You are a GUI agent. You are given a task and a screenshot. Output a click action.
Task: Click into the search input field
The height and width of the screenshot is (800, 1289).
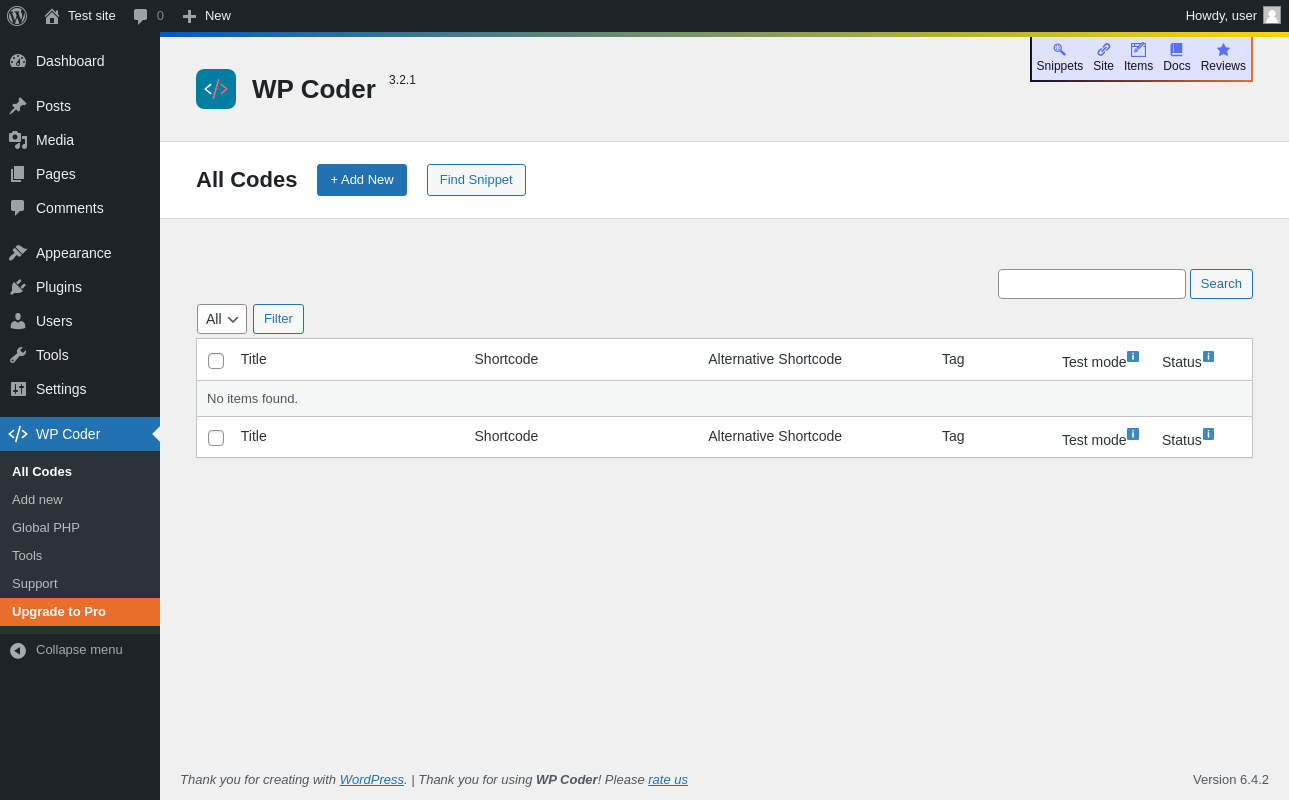click(x=1092, y=284)
